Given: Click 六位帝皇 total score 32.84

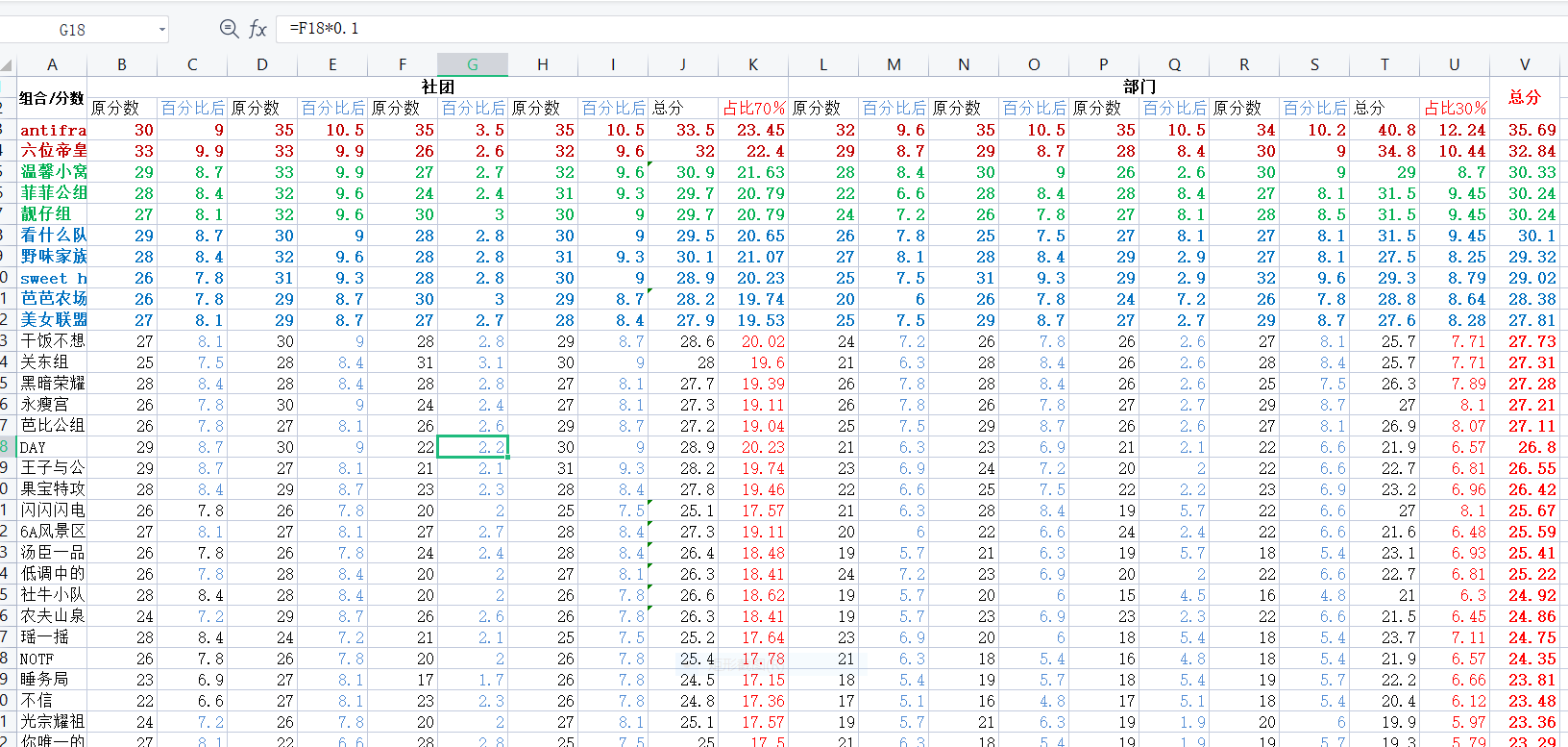Looking at the screenshot, I should [1525, 151].
